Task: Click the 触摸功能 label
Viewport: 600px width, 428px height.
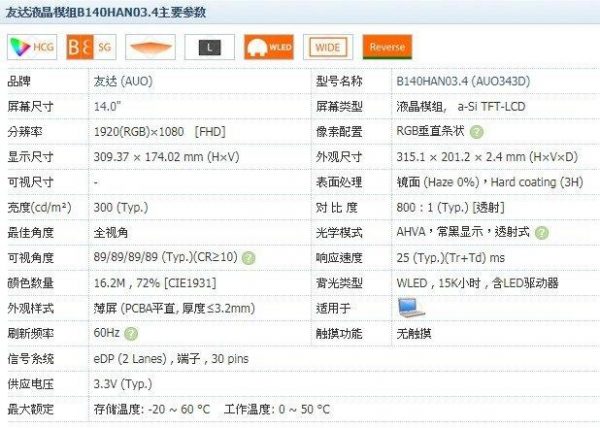Action: 339,334
